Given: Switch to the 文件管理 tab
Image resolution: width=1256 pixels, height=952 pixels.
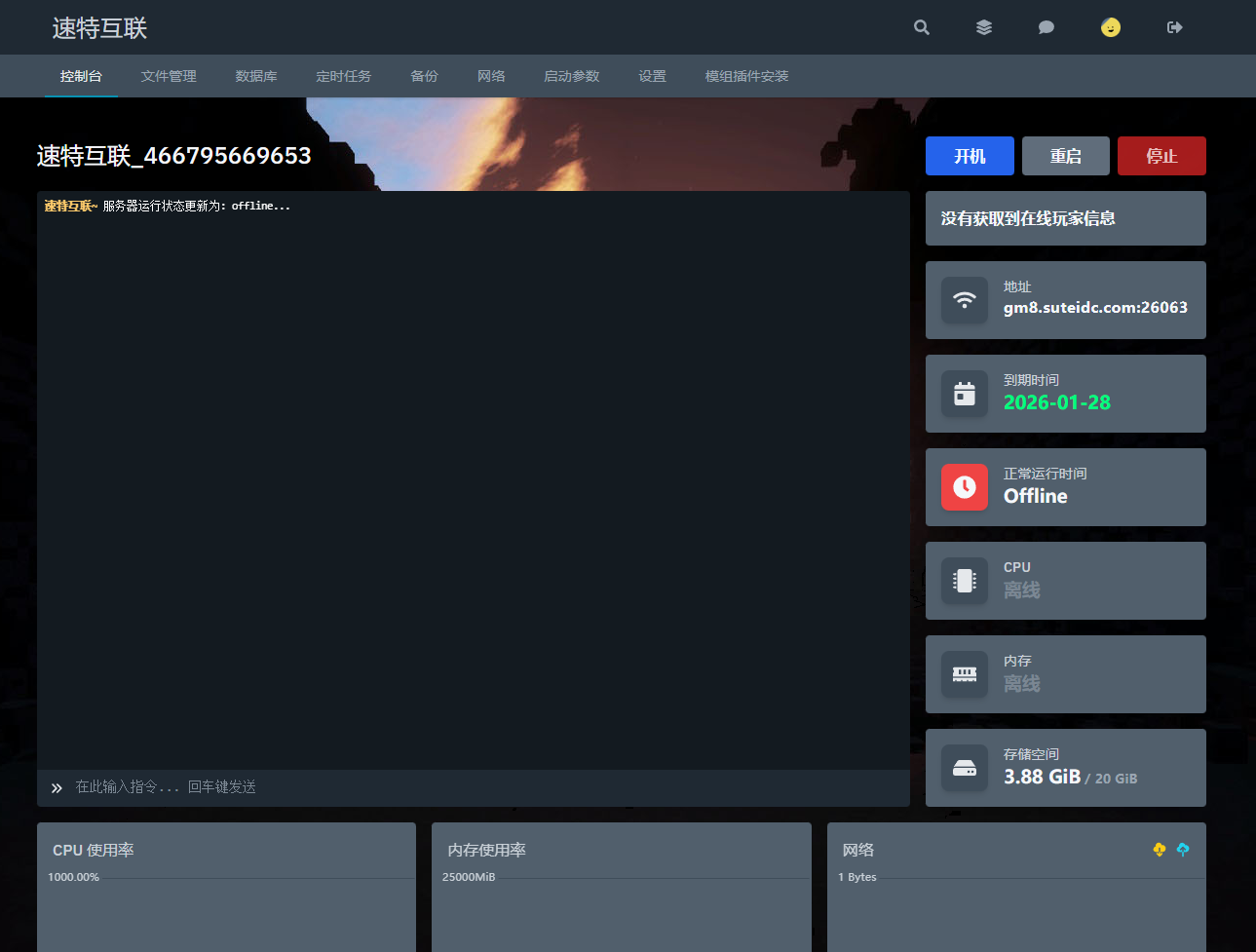Looking at the screenshot, I should pos(169,76).
